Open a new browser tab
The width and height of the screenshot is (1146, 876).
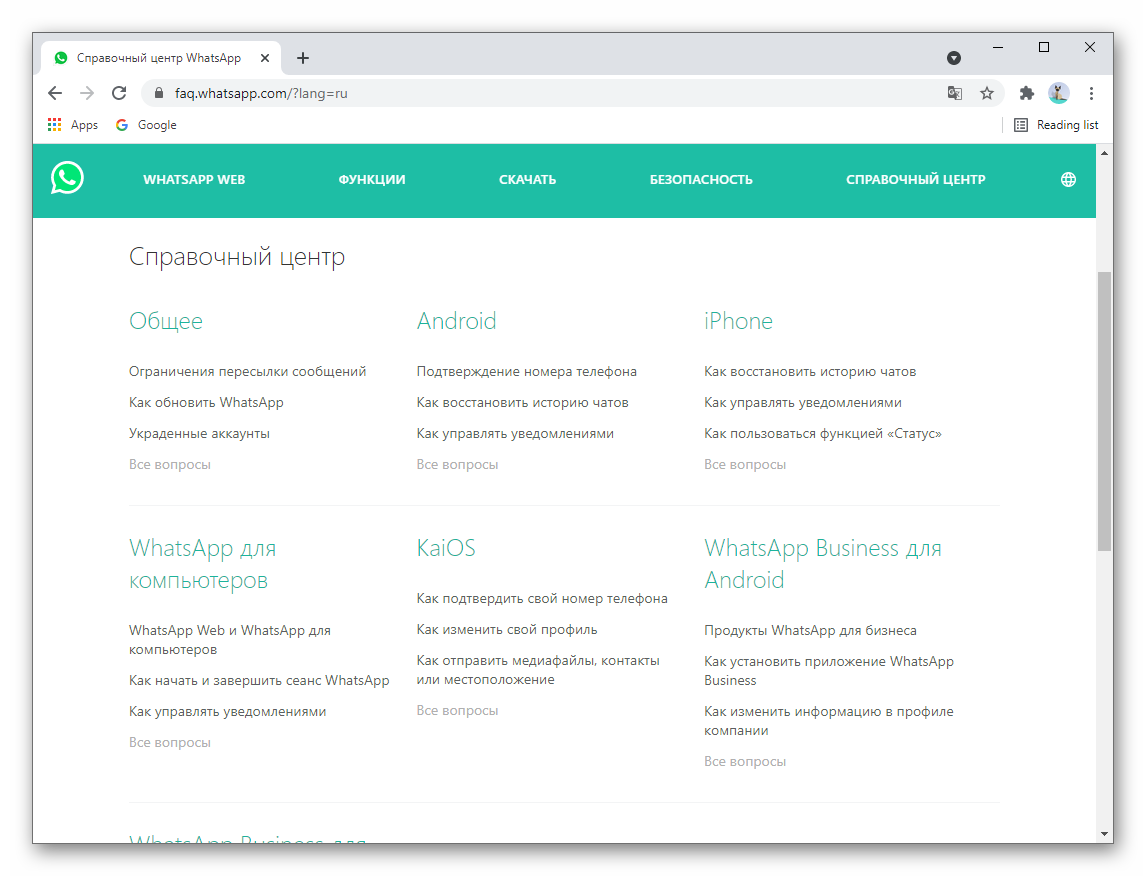(x=303, y=58)
